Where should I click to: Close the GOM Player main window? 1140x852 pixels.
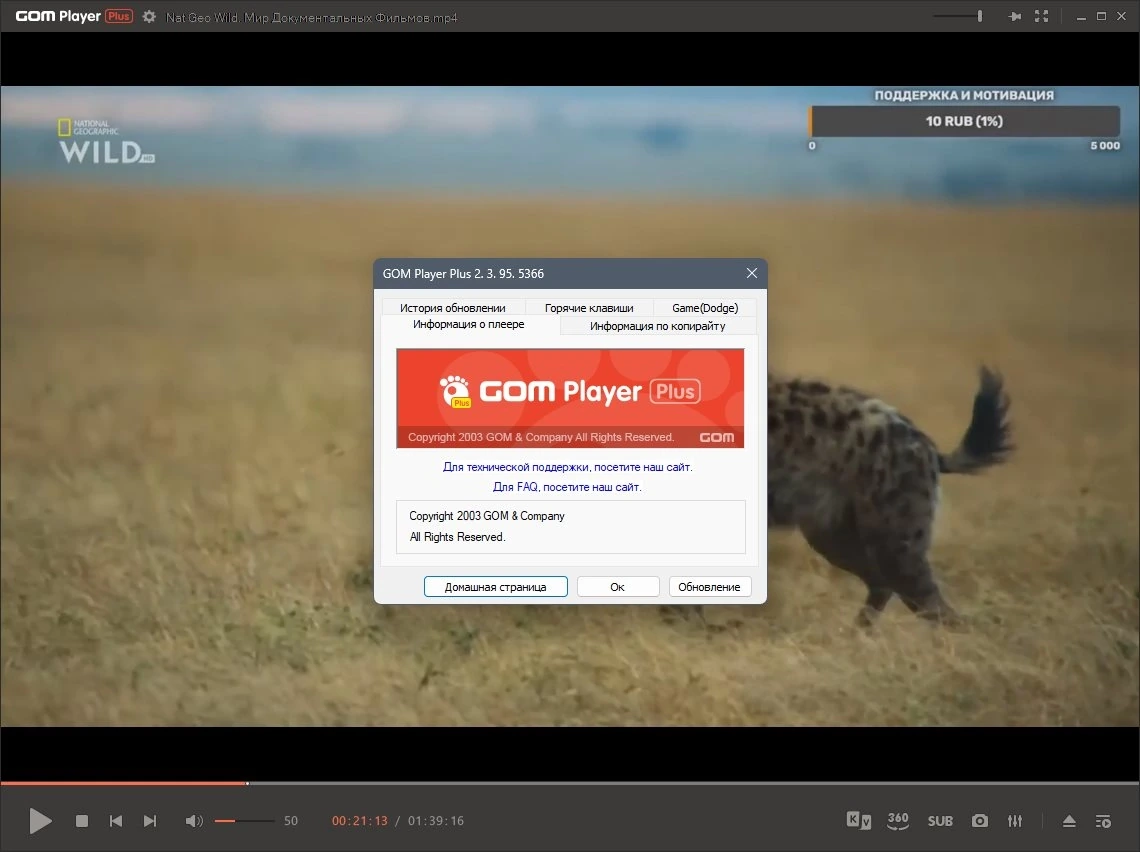[1122, 16]
